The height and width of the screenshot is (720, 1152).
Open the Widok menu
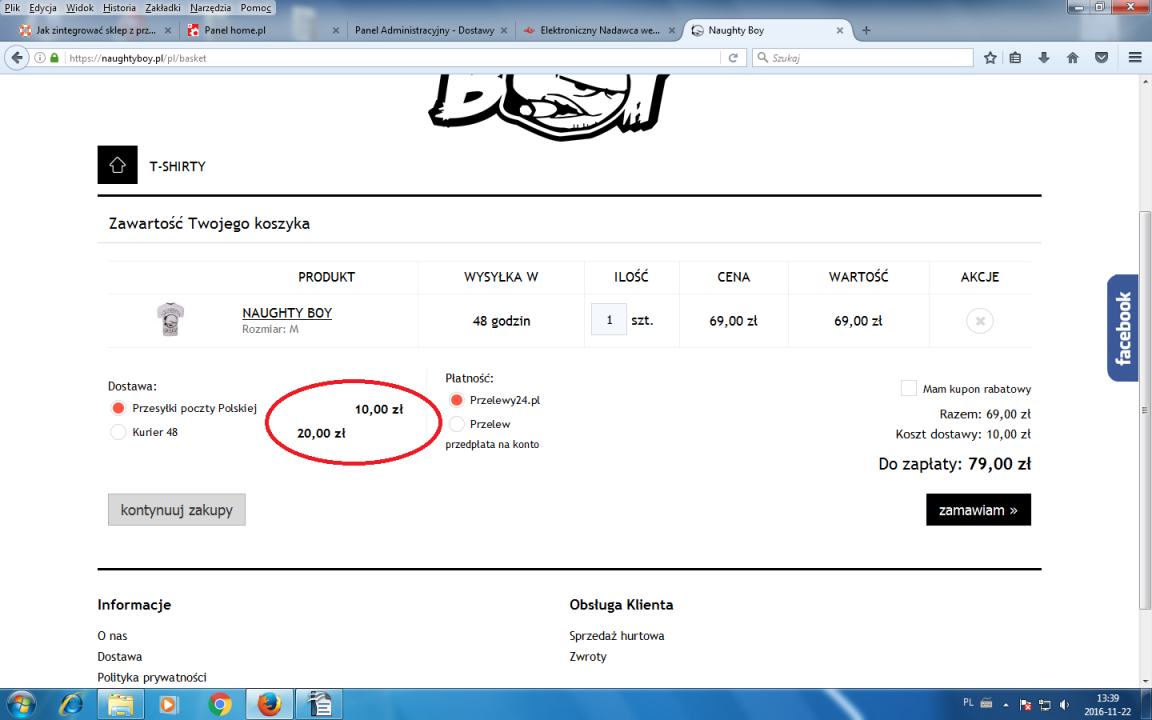pos(79,7)
